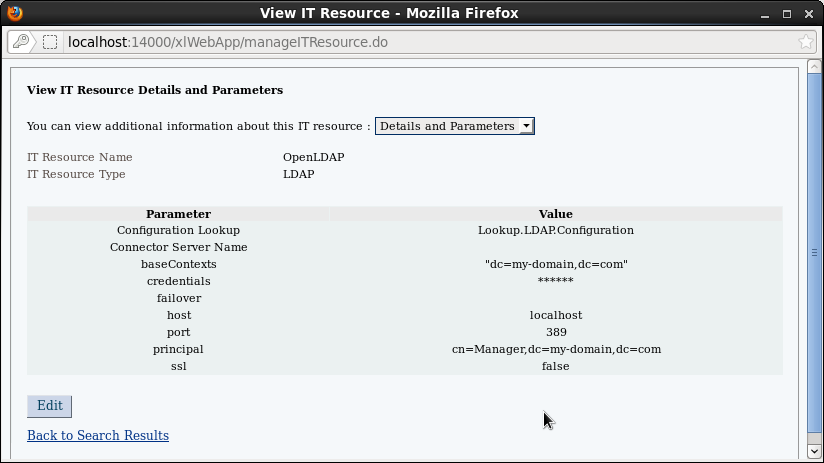The width and height of the screenshot is (824, 463).
Task: Minimize the Firefox window
Action: [766, 13]
